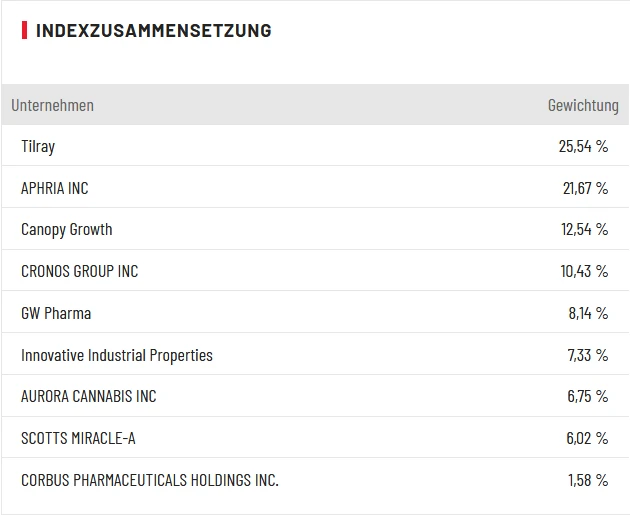Click the 21,67 % weighting value
The height and width of the screenshot is (515, 630).
[x=585, y=188]
